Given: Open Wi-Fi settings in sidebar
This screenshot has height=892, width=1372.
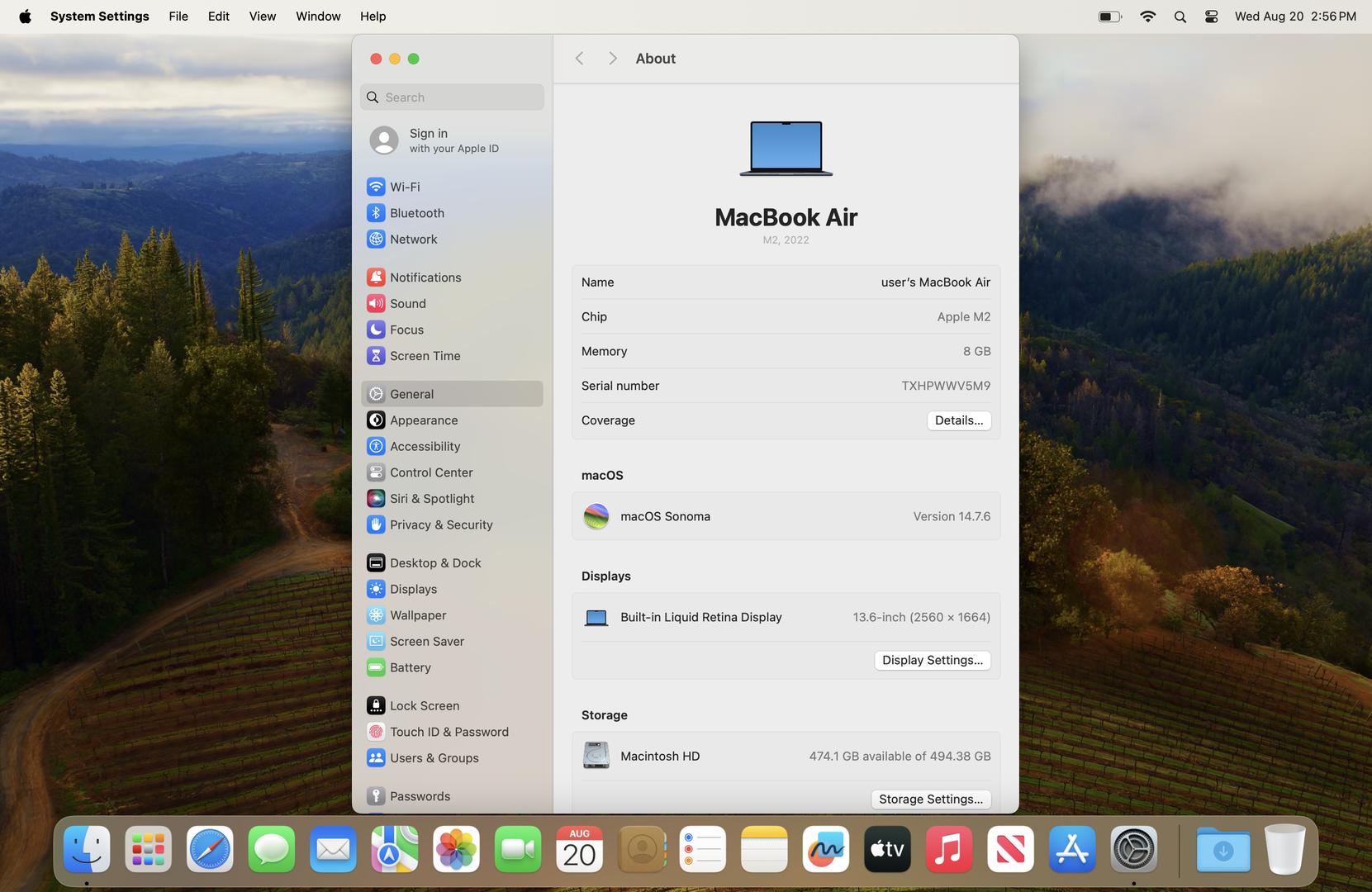Looking at the screenshot, I should pos(451,187).
